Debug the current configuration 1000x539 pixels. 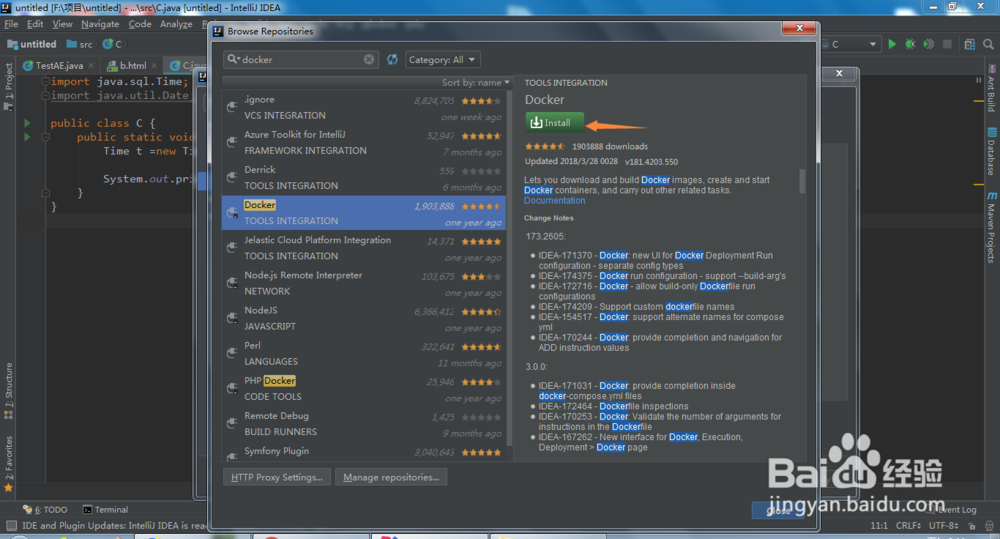tap(910, 44)
